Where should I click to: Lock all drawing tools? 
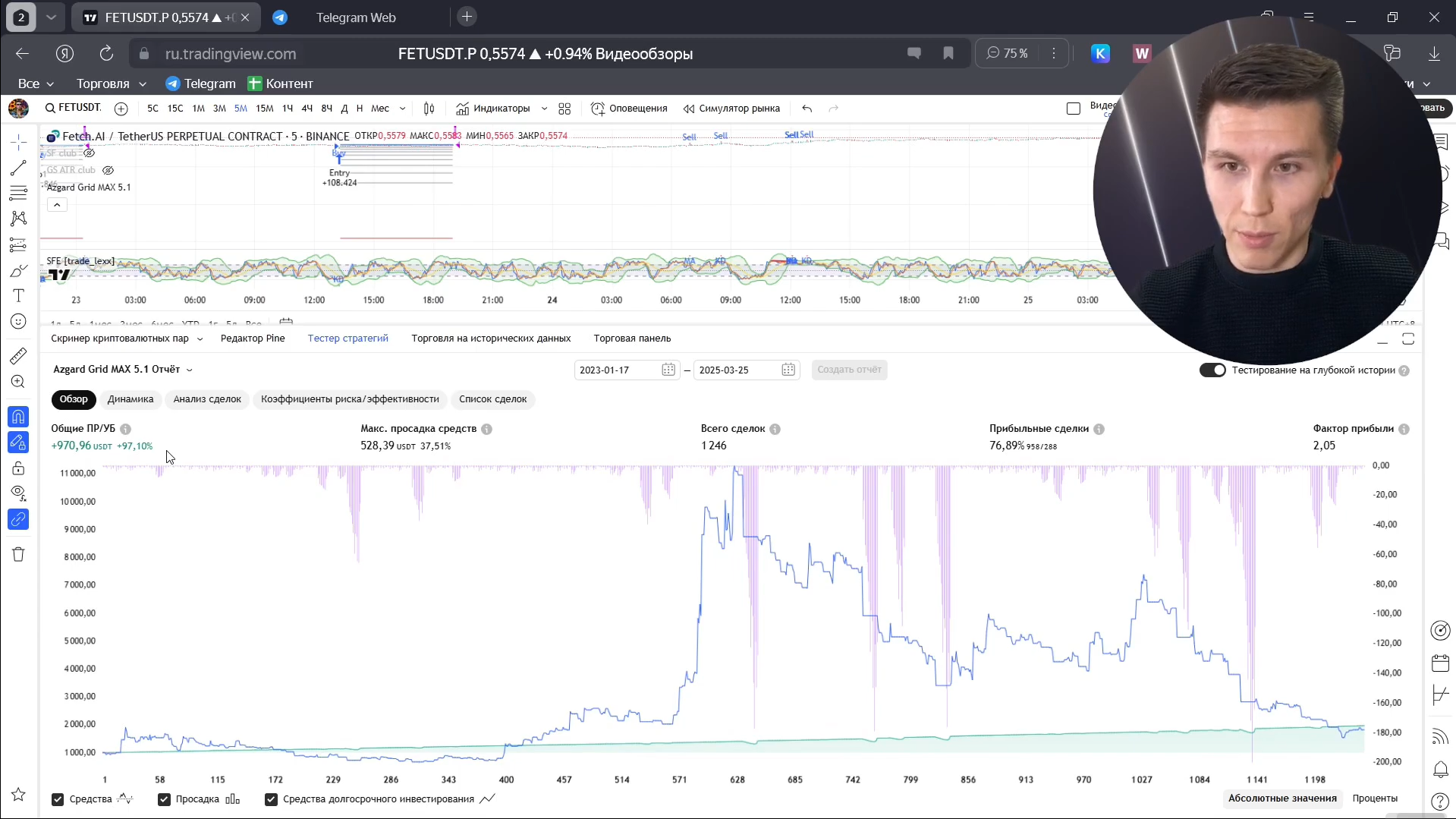pos(18,468)
